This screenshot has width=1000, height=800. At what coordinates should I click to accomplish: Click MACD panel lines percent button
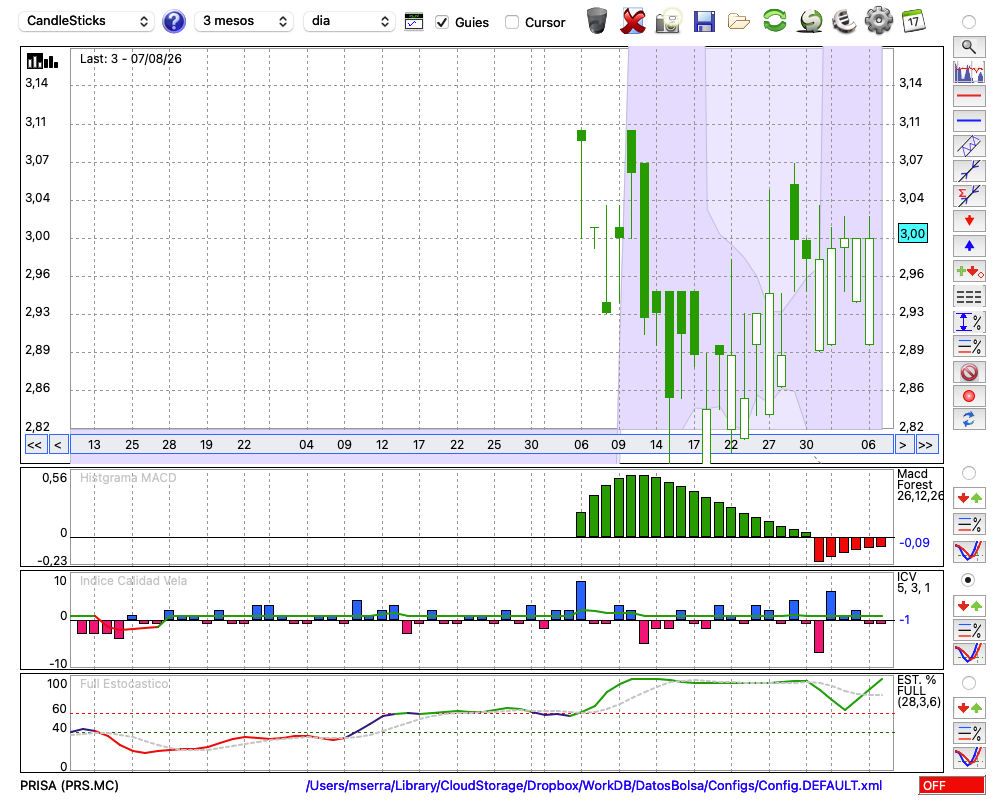pyautogui.click(x=969, y=524)
